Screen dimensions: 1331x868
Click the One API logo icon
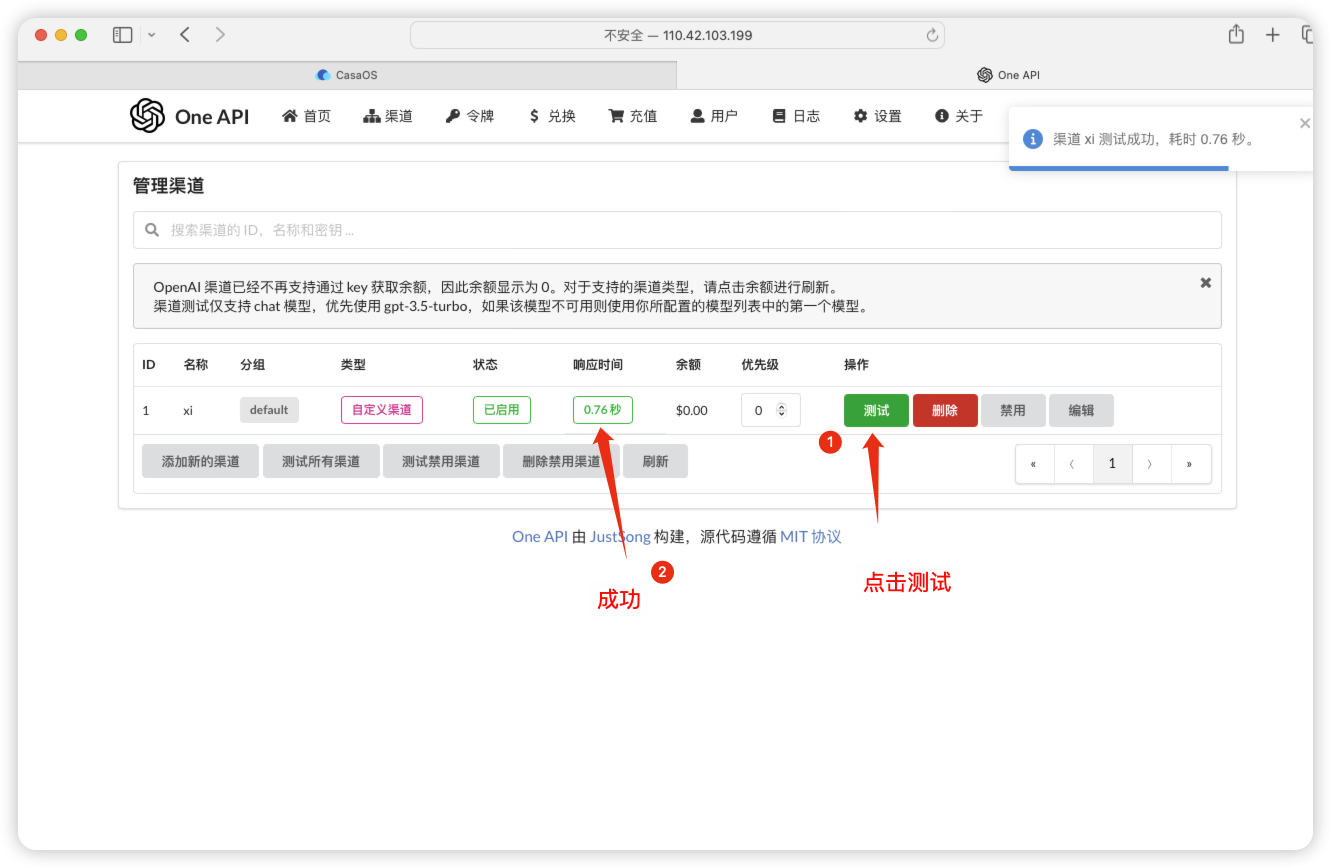click(147, 116)
